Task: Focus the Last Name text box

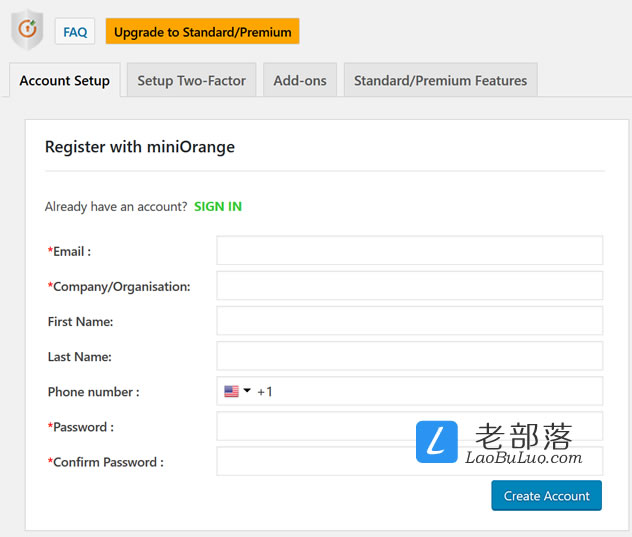Action: tap(410, 356)
